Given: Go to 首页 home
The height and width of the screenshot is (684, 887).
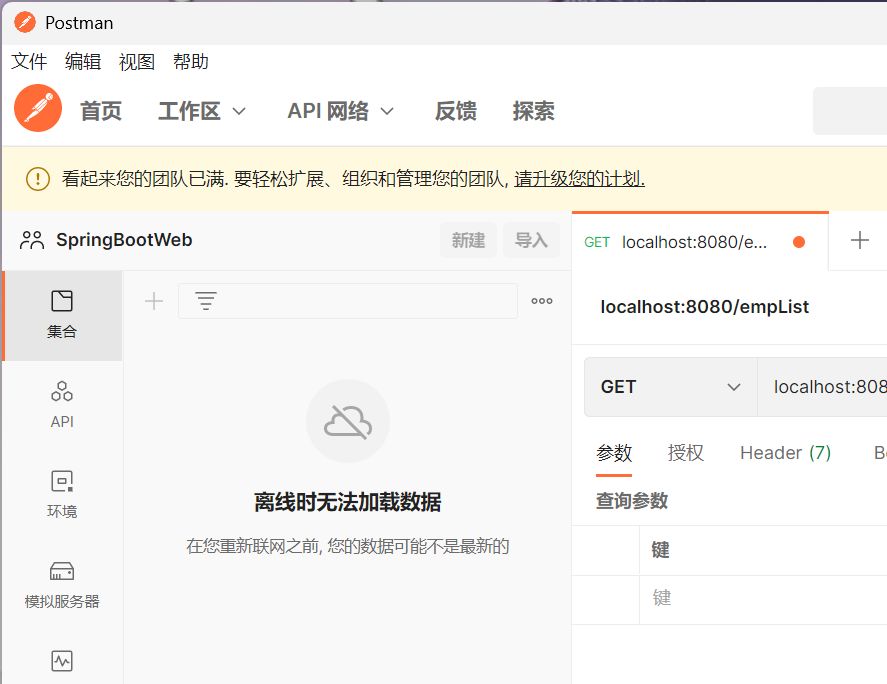Looking at the screenshot, I should click(x=101, y=111).
